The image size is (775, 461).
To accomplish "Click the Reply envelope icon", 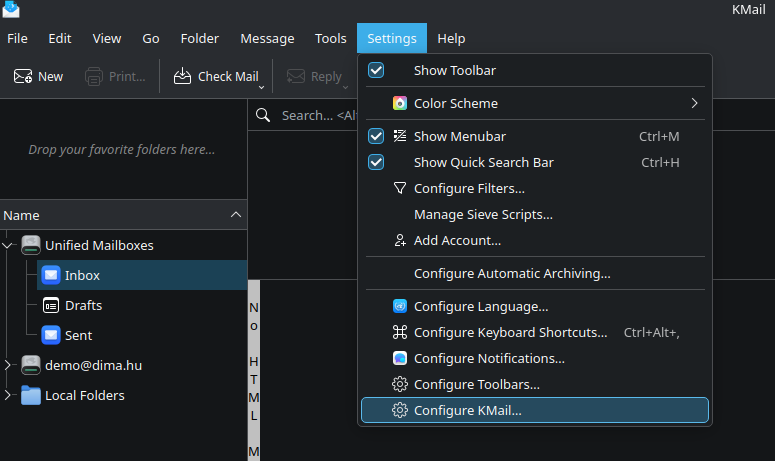I will click(x=296, y=76).
